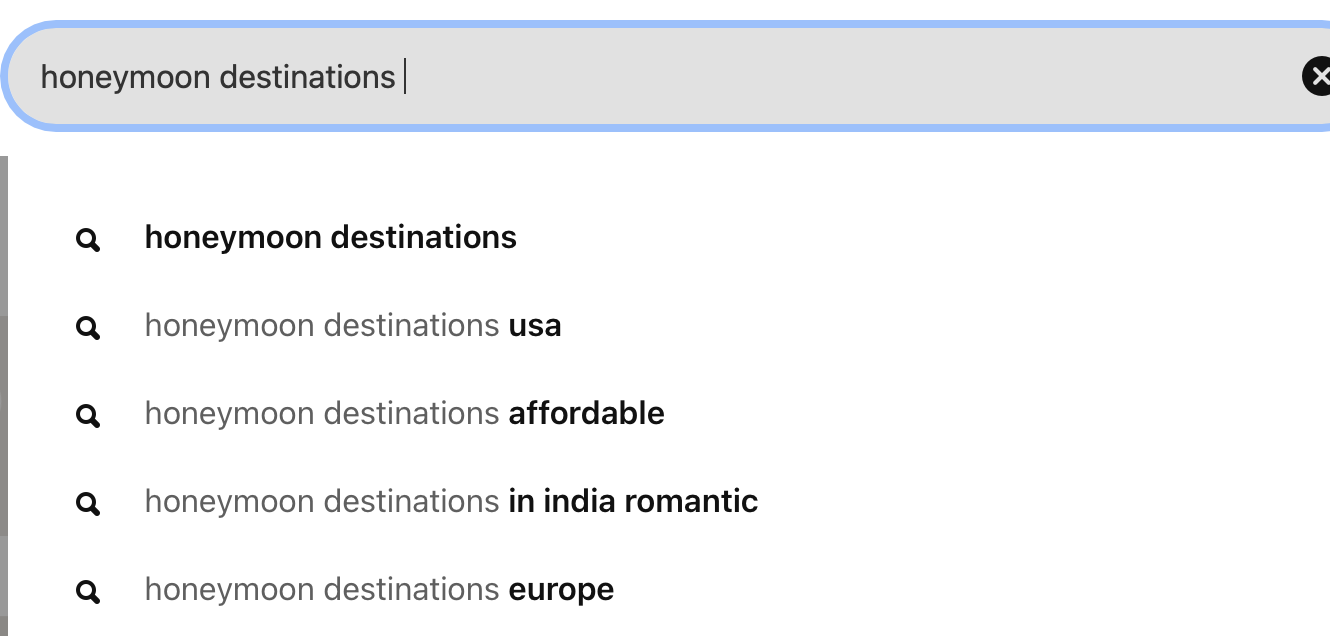Click the bold word 'affordable' in suggestions
The height and width of the screenshot is (636, 1330).
586,414
